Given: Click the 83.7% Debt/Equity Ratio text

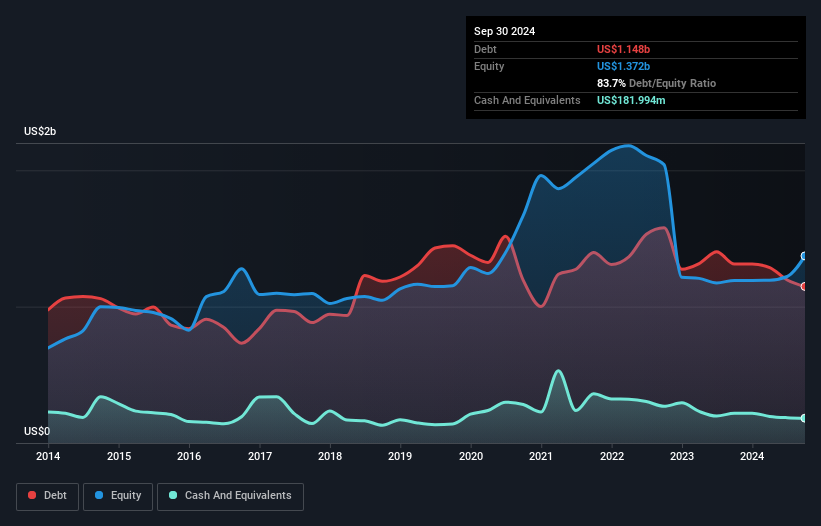Looking at the screenshot, I should [656, 83].
